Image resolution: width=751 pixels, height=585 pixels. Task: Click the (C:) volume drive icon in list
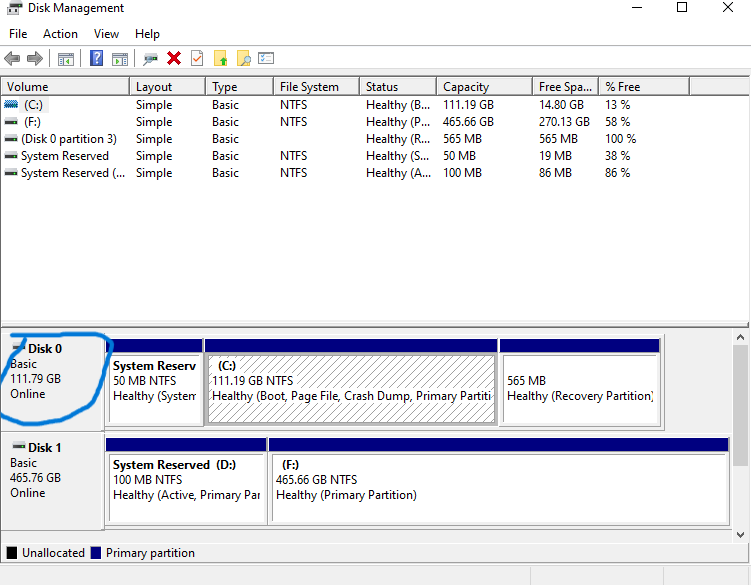click(11, 104)
